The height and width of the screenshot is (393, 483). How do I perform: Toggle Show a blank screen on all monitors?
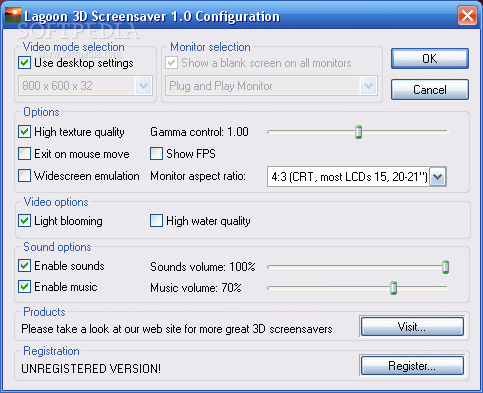point(171,63)
